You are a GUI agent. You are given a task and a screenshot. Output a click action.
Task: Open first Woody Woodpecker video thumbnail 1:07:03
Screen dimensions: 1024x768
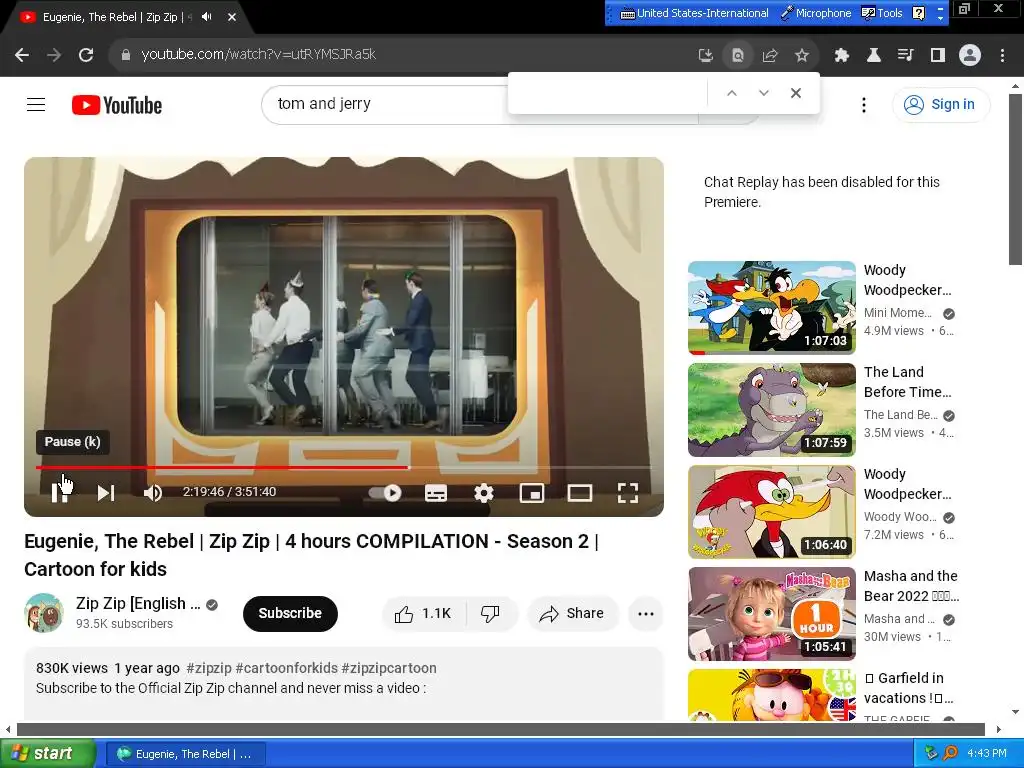point(771,308)
